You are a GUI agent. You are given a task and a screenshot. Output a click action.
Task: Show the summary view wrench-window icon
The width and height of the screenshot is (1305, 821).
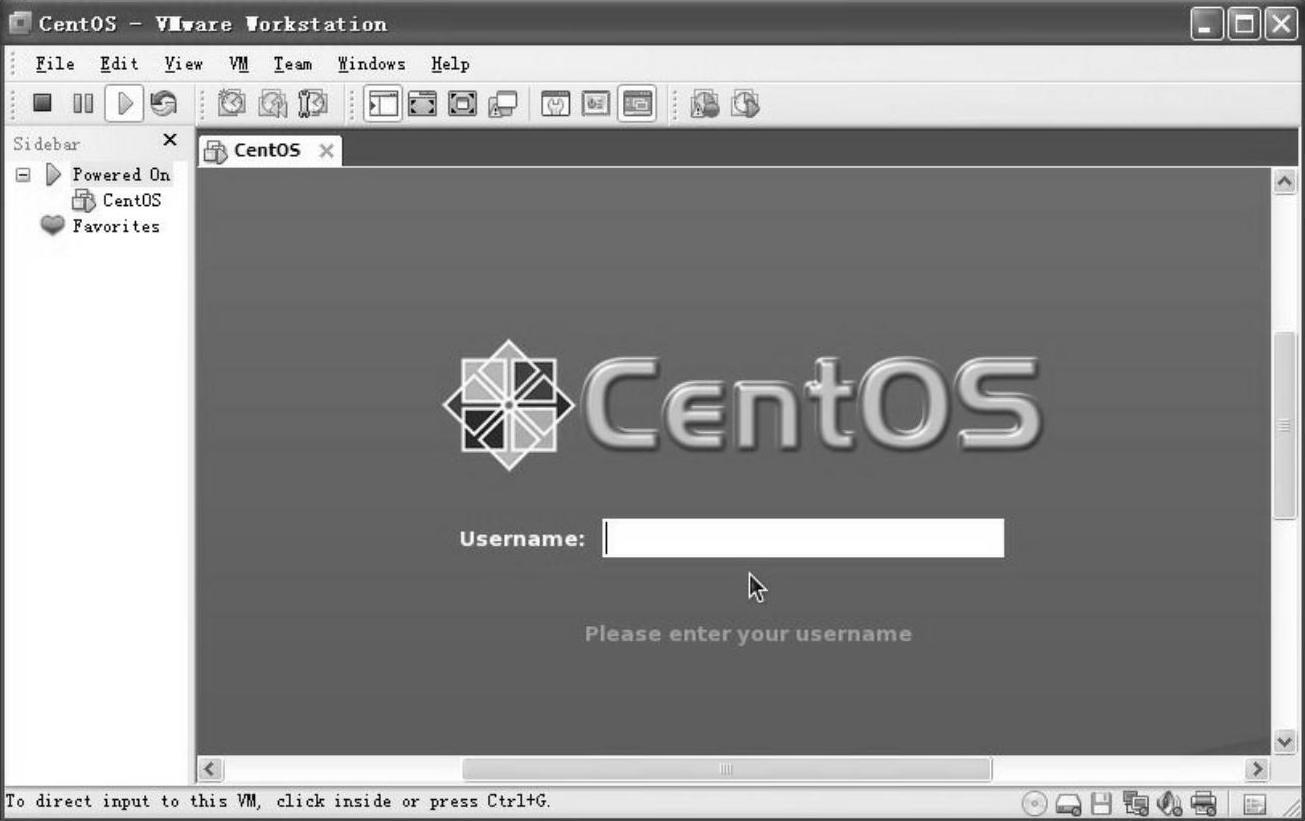[555, 103]
